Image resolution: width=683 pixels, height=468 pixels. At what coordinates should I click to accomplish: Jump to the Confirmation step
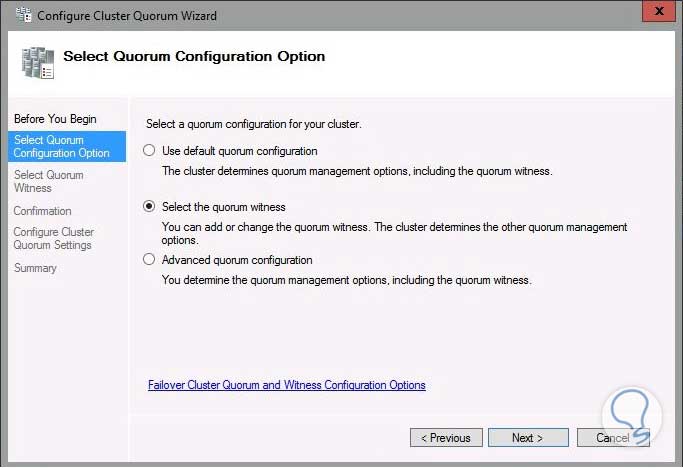point(42,211)
